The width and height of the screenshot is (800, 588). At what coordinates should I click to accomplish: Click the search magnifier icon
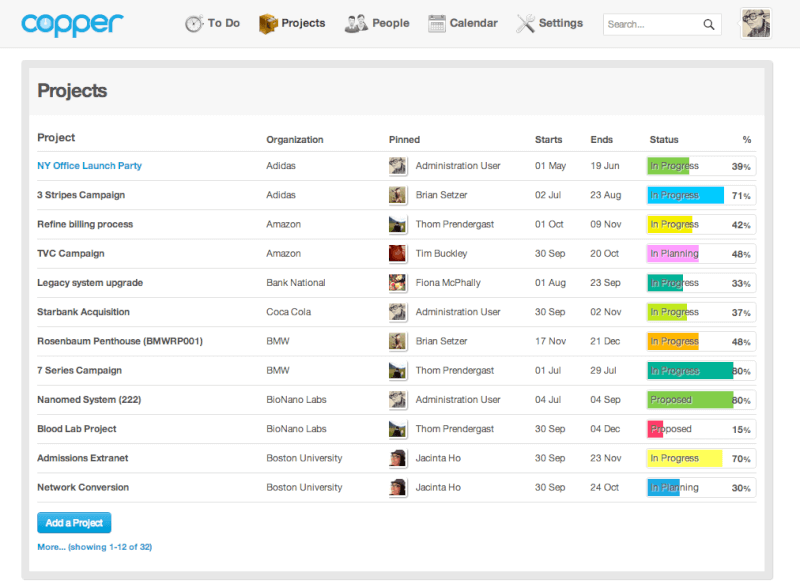pyautogui.click(x=709, y=24)
